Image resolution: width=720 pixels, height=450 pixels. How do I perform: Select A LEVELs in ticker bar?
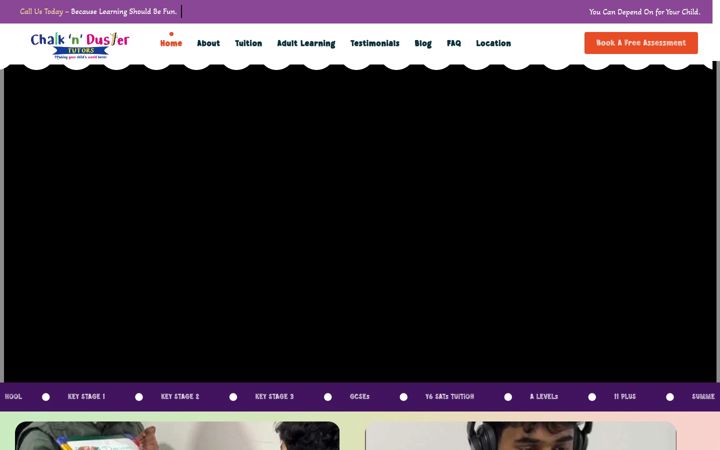544,396
